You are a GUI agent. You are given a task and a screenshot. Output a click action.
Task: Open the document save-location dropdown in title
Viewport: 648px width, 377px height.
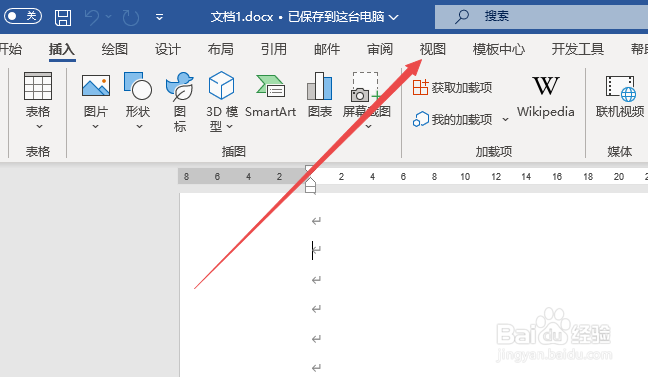394,17
